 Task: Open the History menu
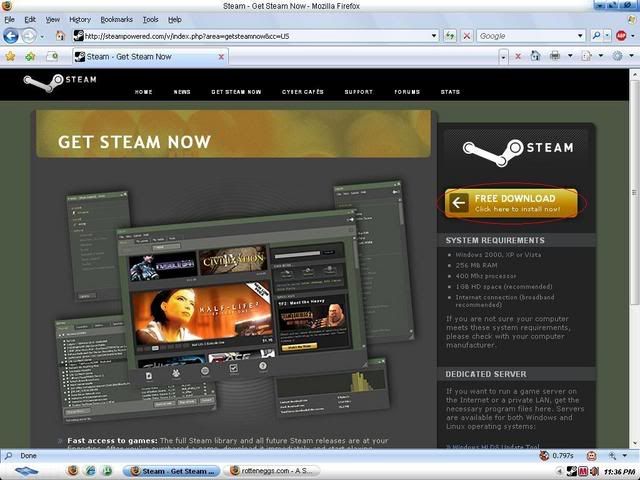(x=80, y=19)
